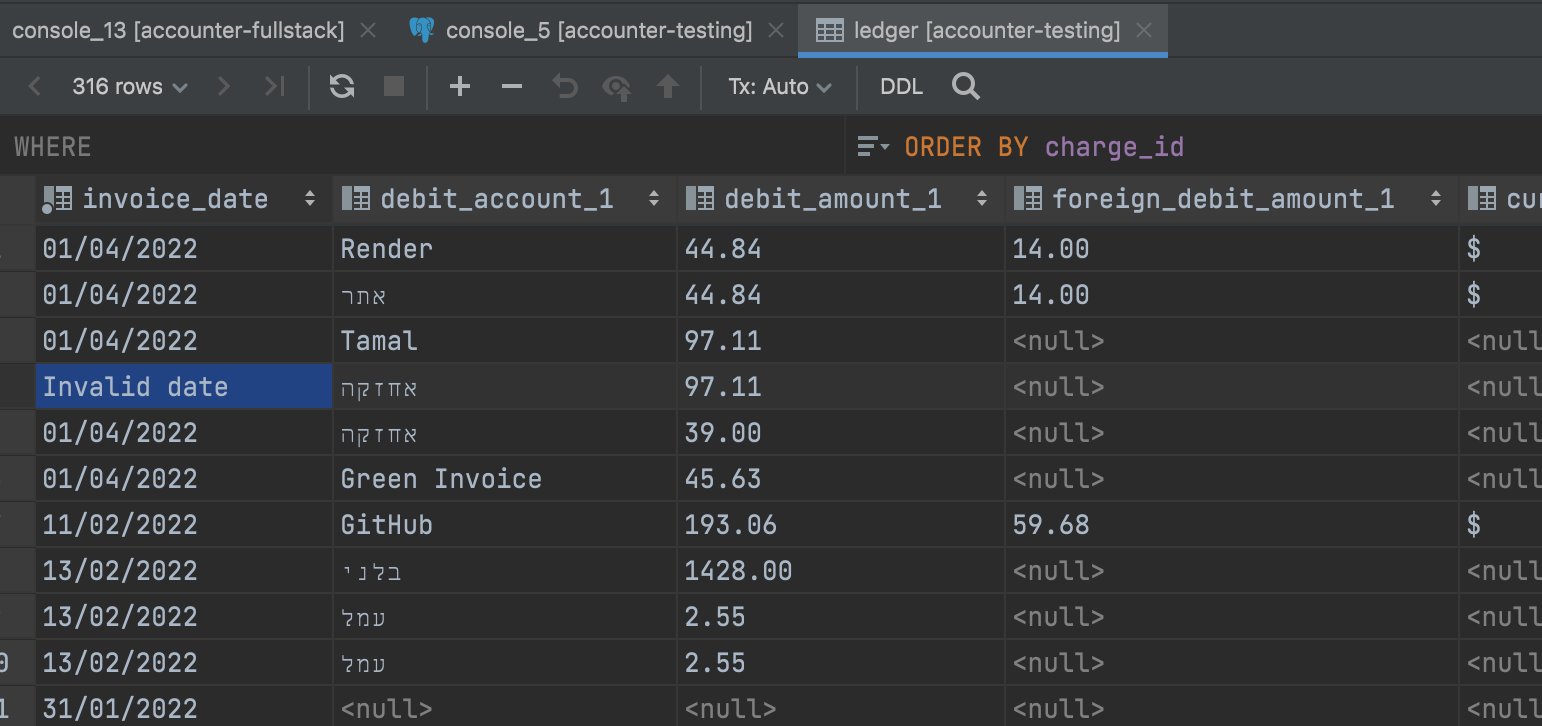Add a new row with plus icon

(x=460, y=87)
